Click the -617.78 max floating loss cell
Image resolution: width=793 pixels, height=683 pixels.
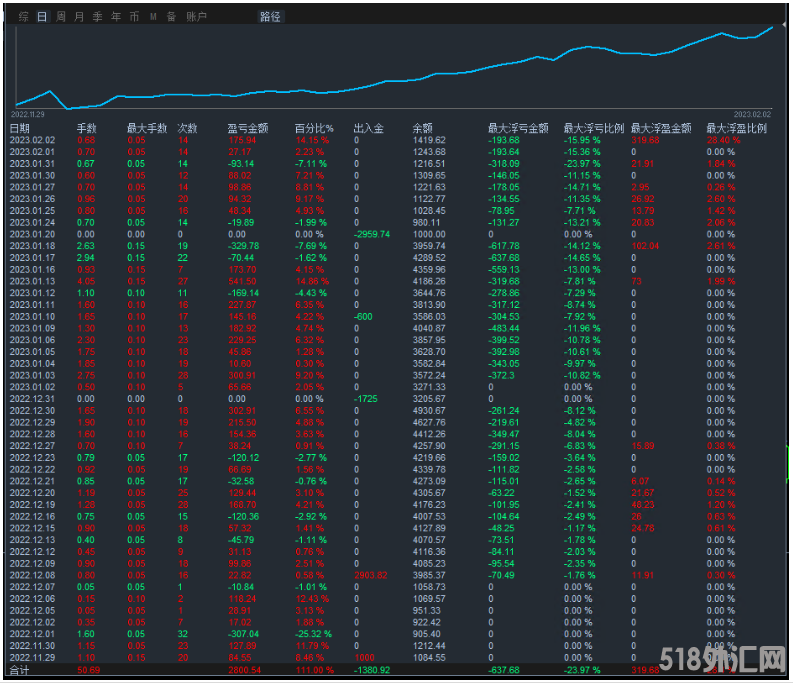(x=504, y=246)
